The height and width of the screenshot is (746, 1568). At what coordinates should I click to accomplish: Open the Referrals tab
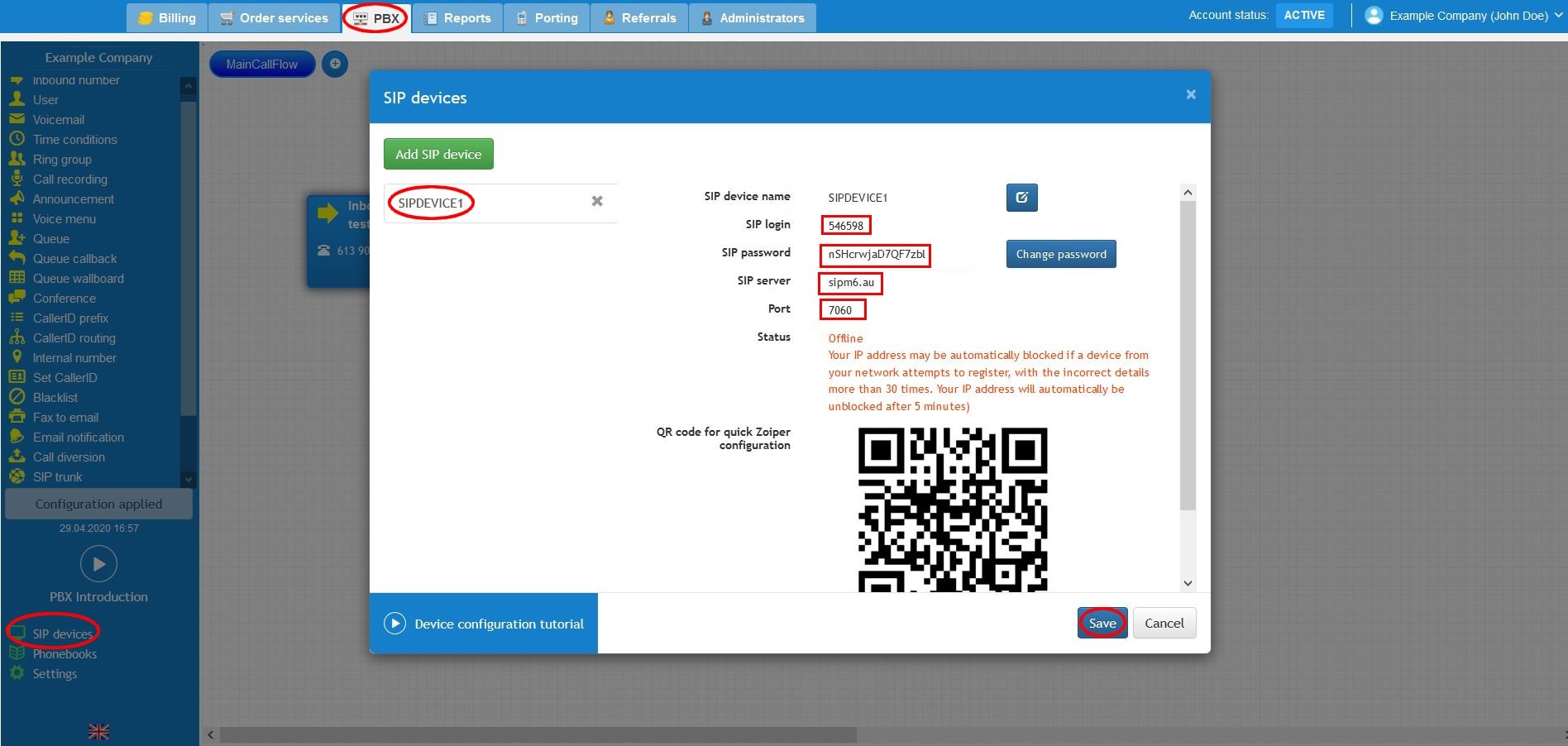click(639, 17)
